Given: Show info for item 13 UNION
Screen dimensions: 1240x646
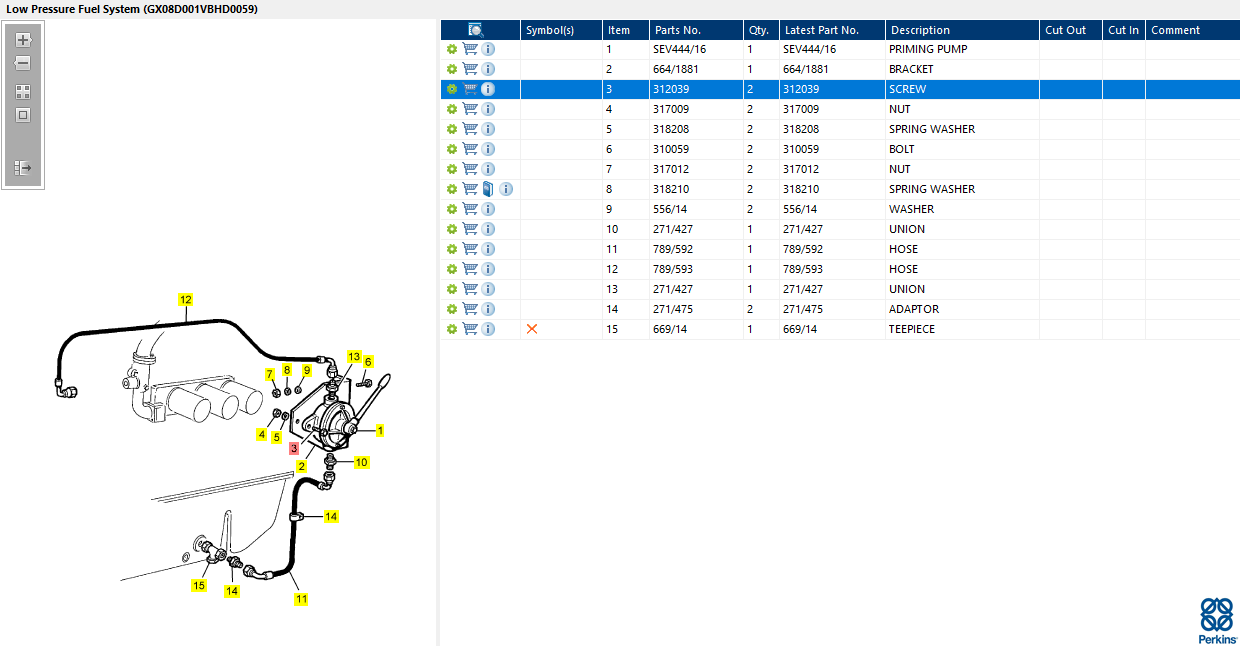Looking at the screenshot, I should click(x=488, y=289).
